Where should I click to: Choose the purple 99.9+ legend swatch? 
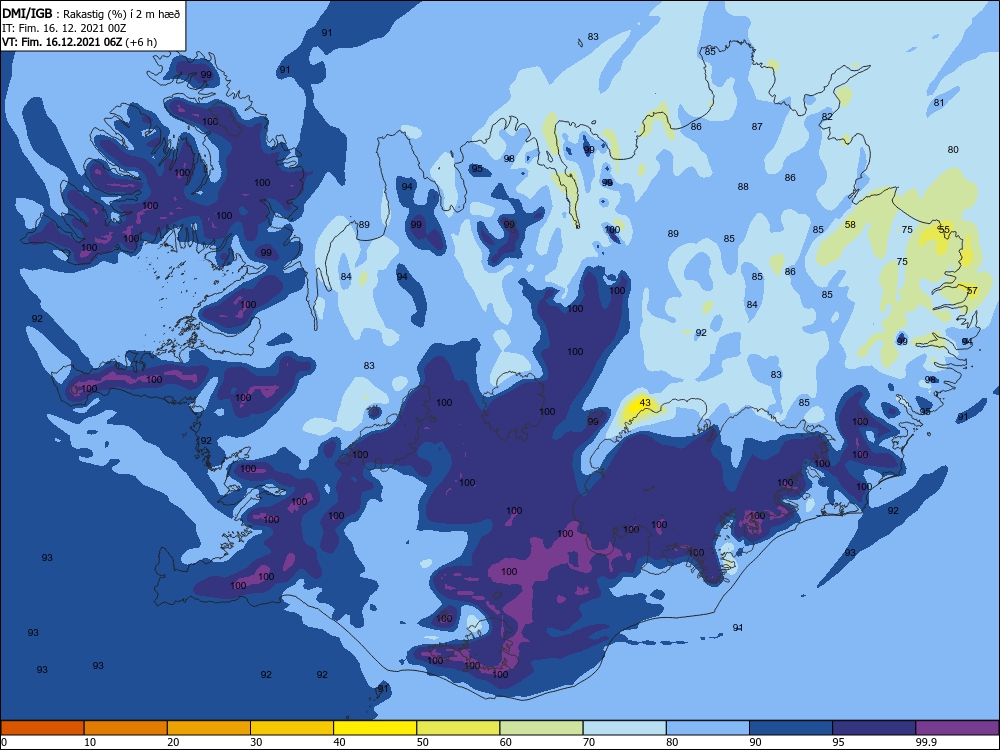[x=957, y=728]
